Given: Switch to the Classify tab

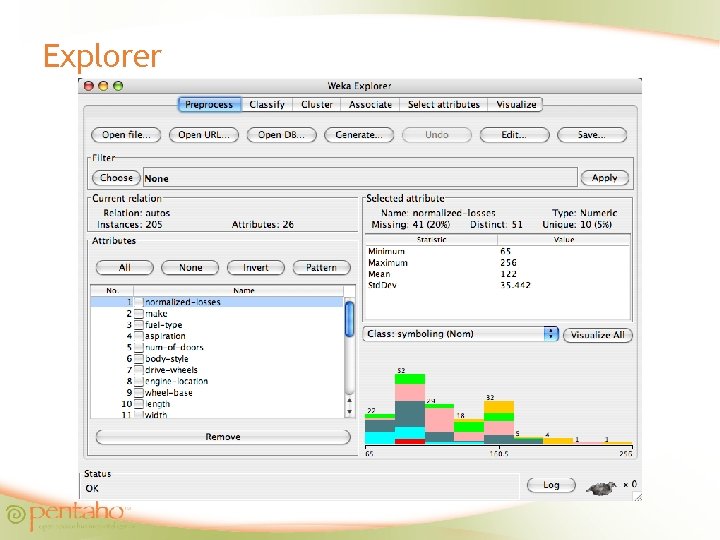Looking at the screenshot, I should tap(267, 105).
